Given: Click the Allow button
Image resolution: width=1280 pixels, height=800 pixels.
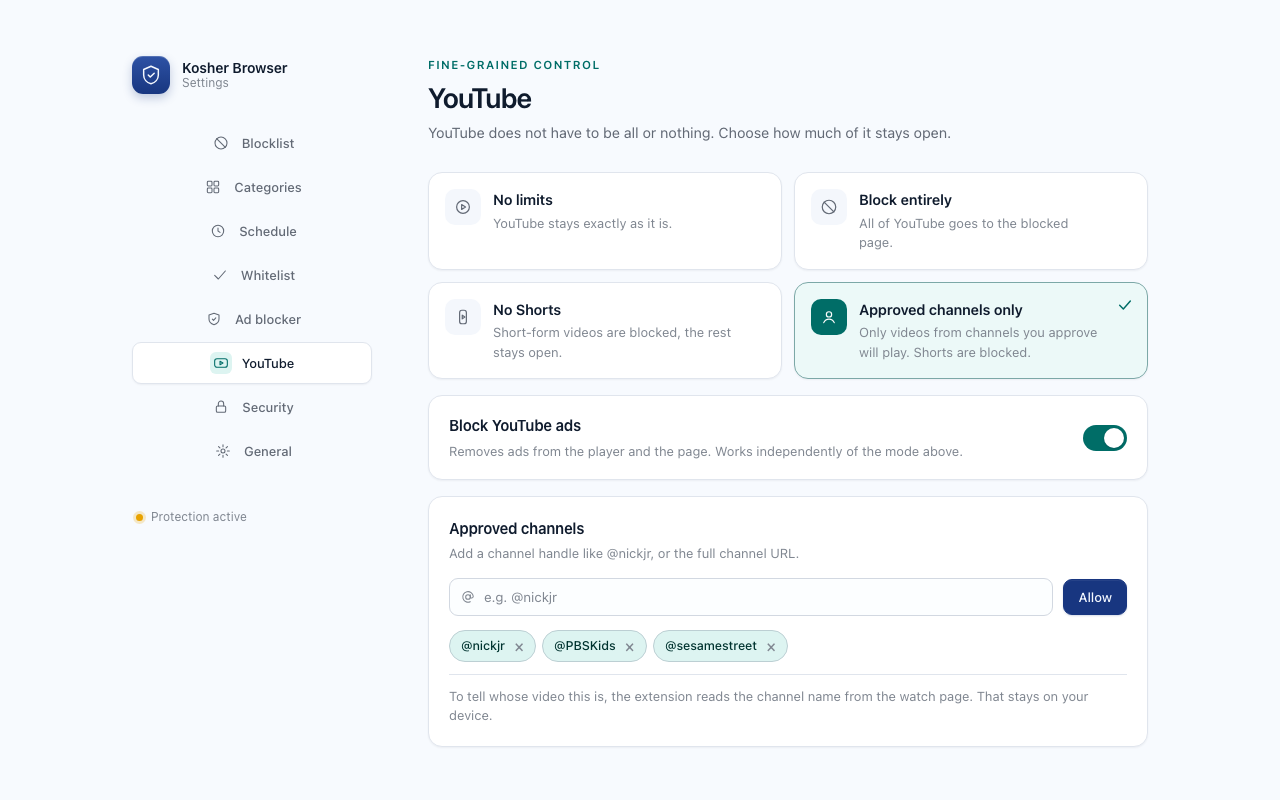Looking at the screenshot, I should (1095, 597).
